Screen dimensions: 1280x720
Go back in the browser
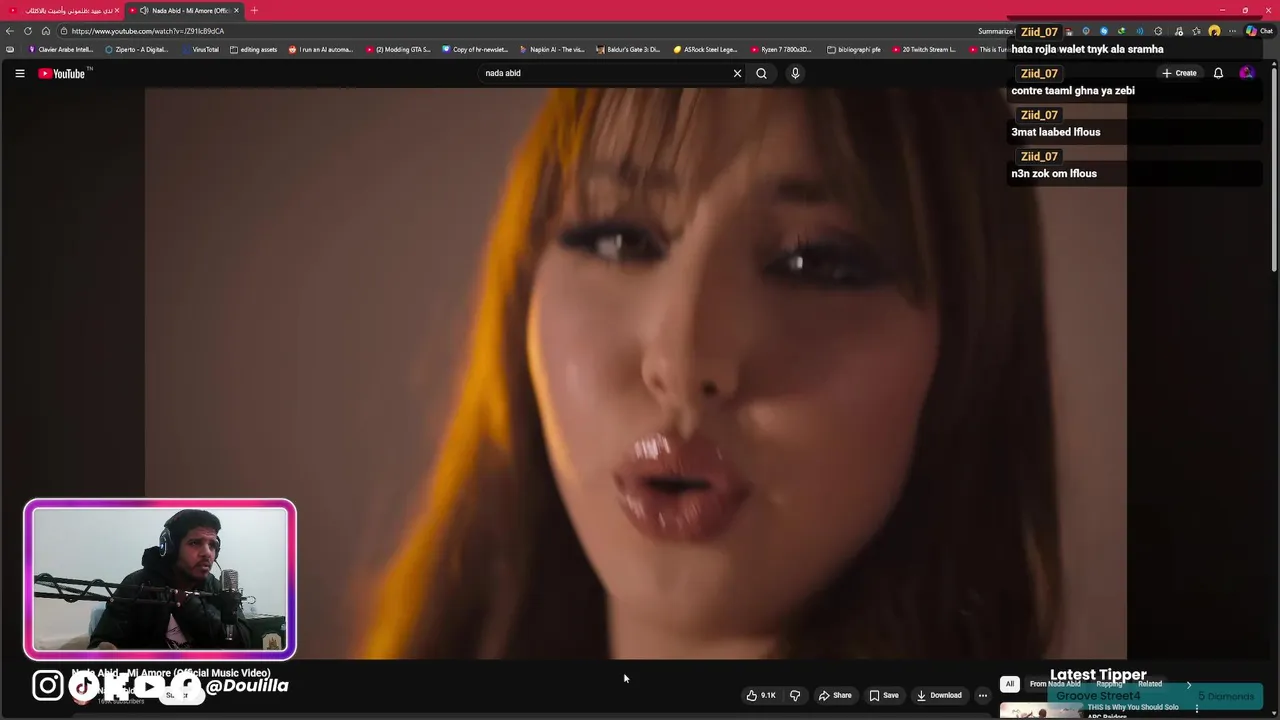point(10,31)
